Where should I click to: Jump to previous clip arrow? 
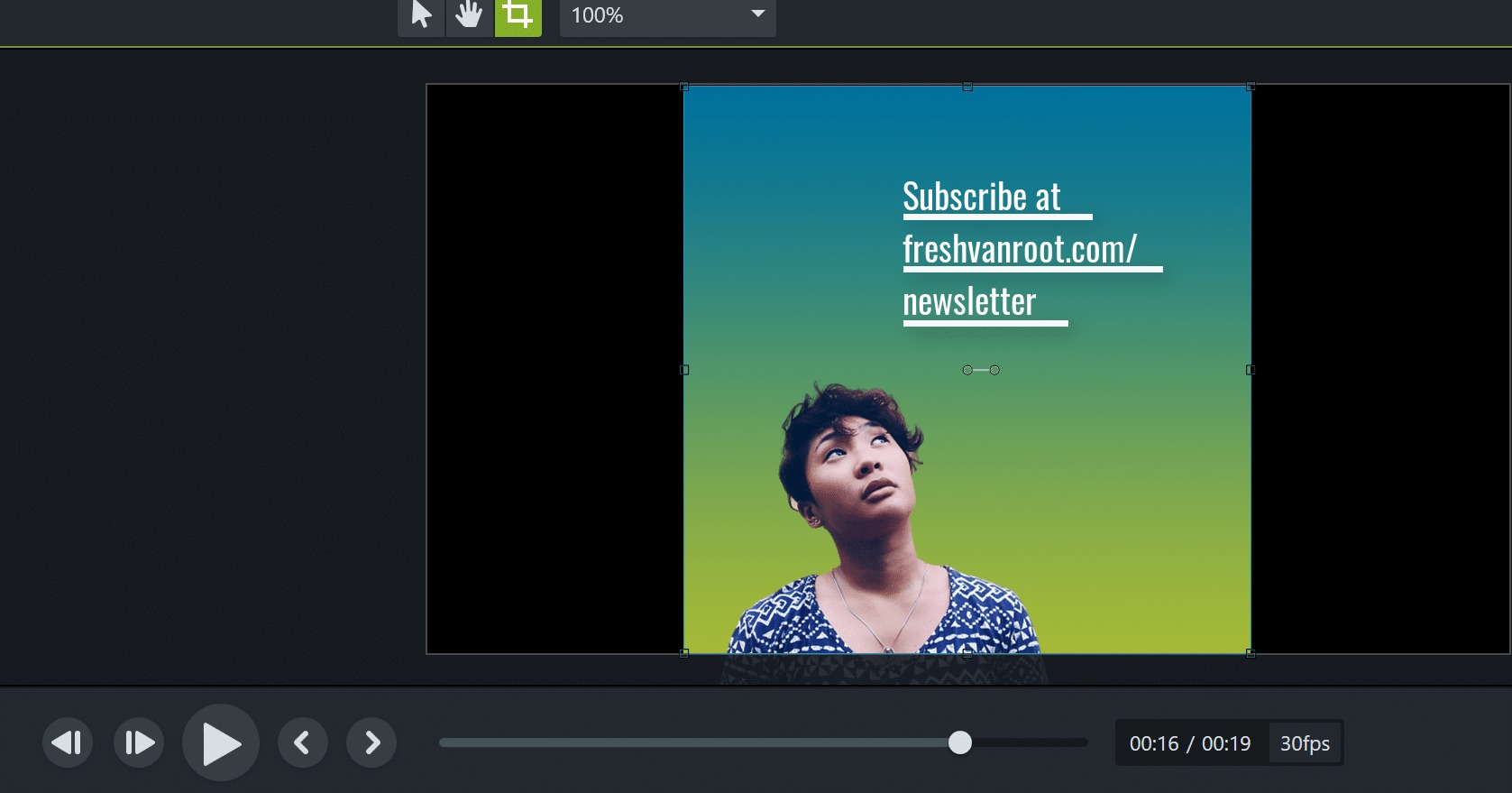pyautogui.click(x=302, y=742)
